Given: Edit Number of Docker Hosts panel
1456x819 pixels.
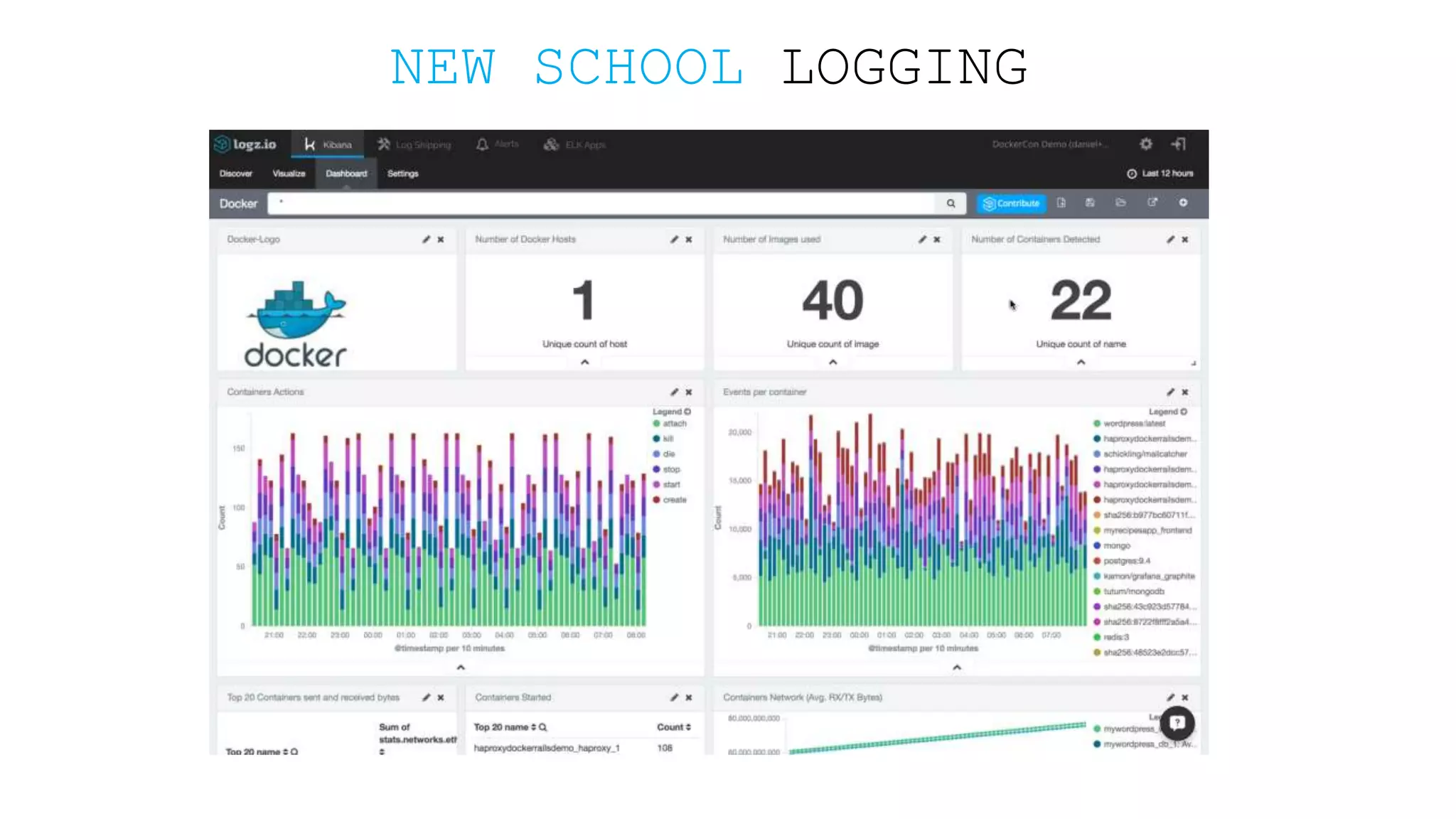Looking at the screenshot, I should pyautogui.click(x=674, y=240).
